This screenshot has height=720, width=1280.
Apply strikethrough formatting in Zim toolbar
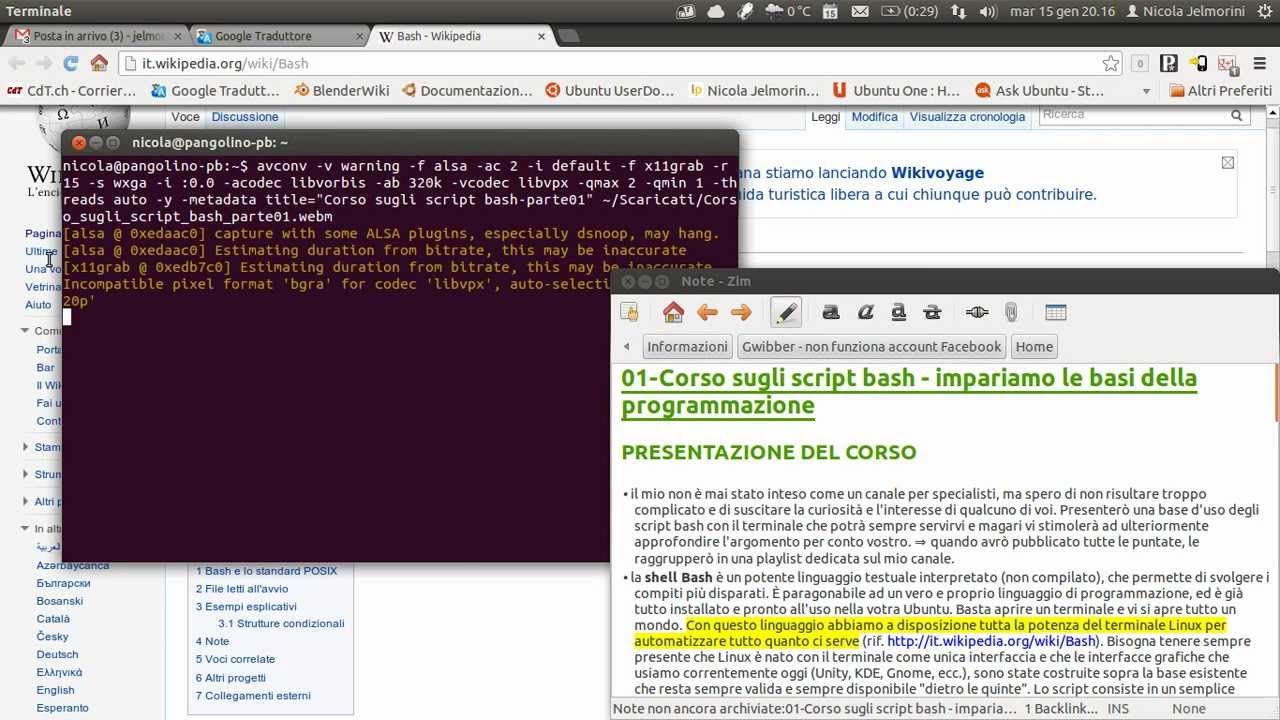(x=932, y=313)
